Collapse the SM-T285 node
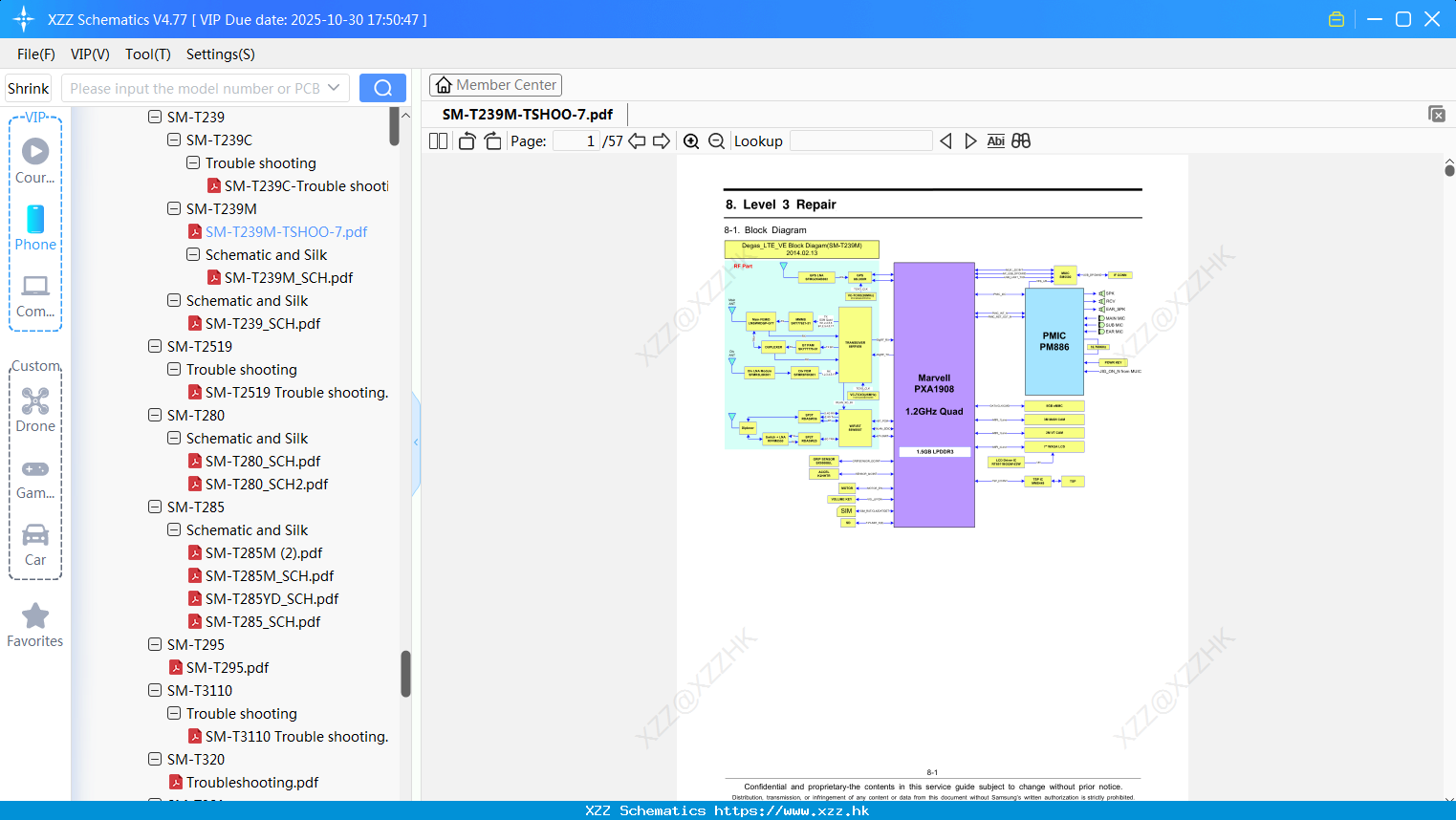 155,507
